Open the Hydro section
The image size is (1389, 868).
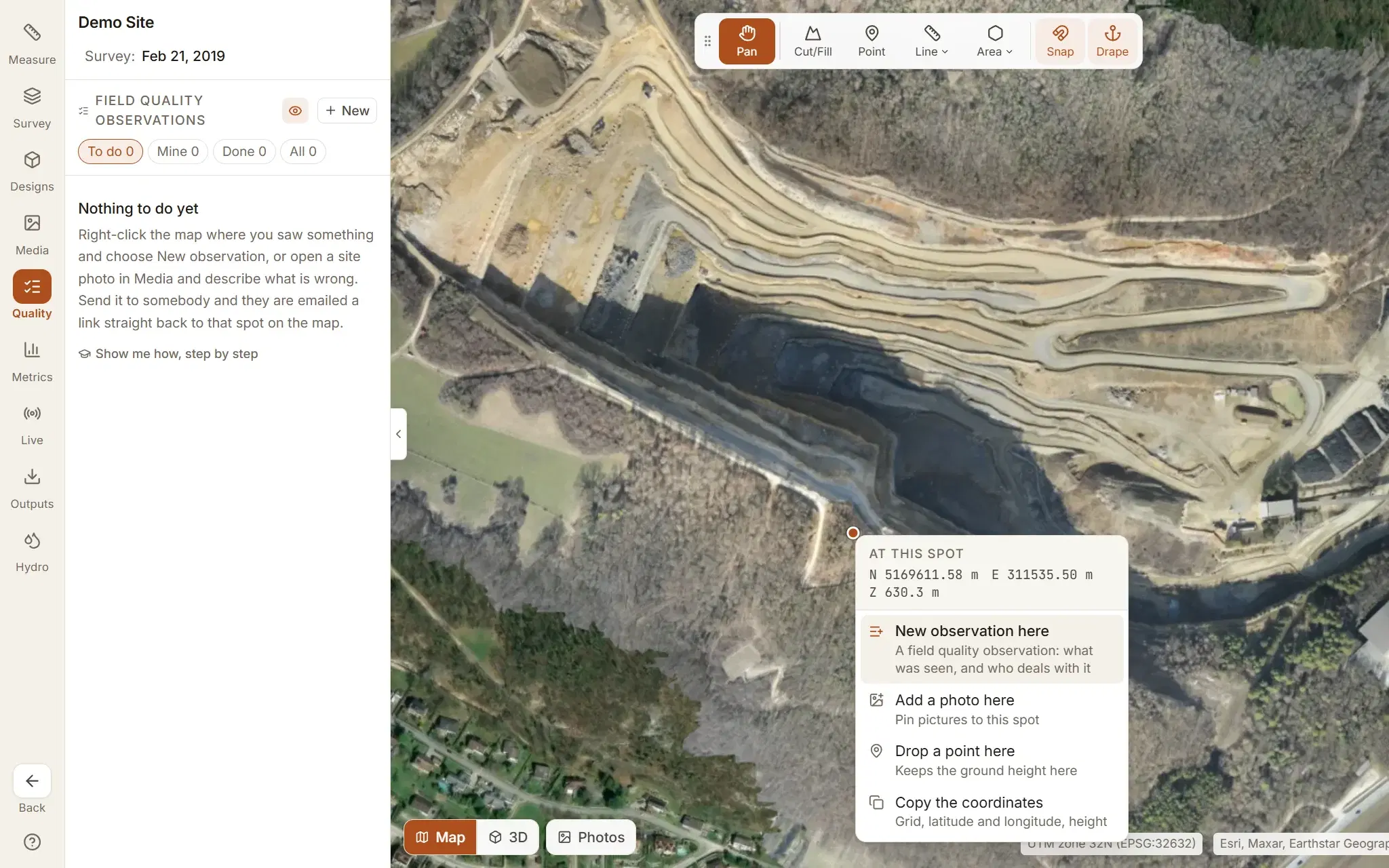pyautogui.click(x=32, y=552)
